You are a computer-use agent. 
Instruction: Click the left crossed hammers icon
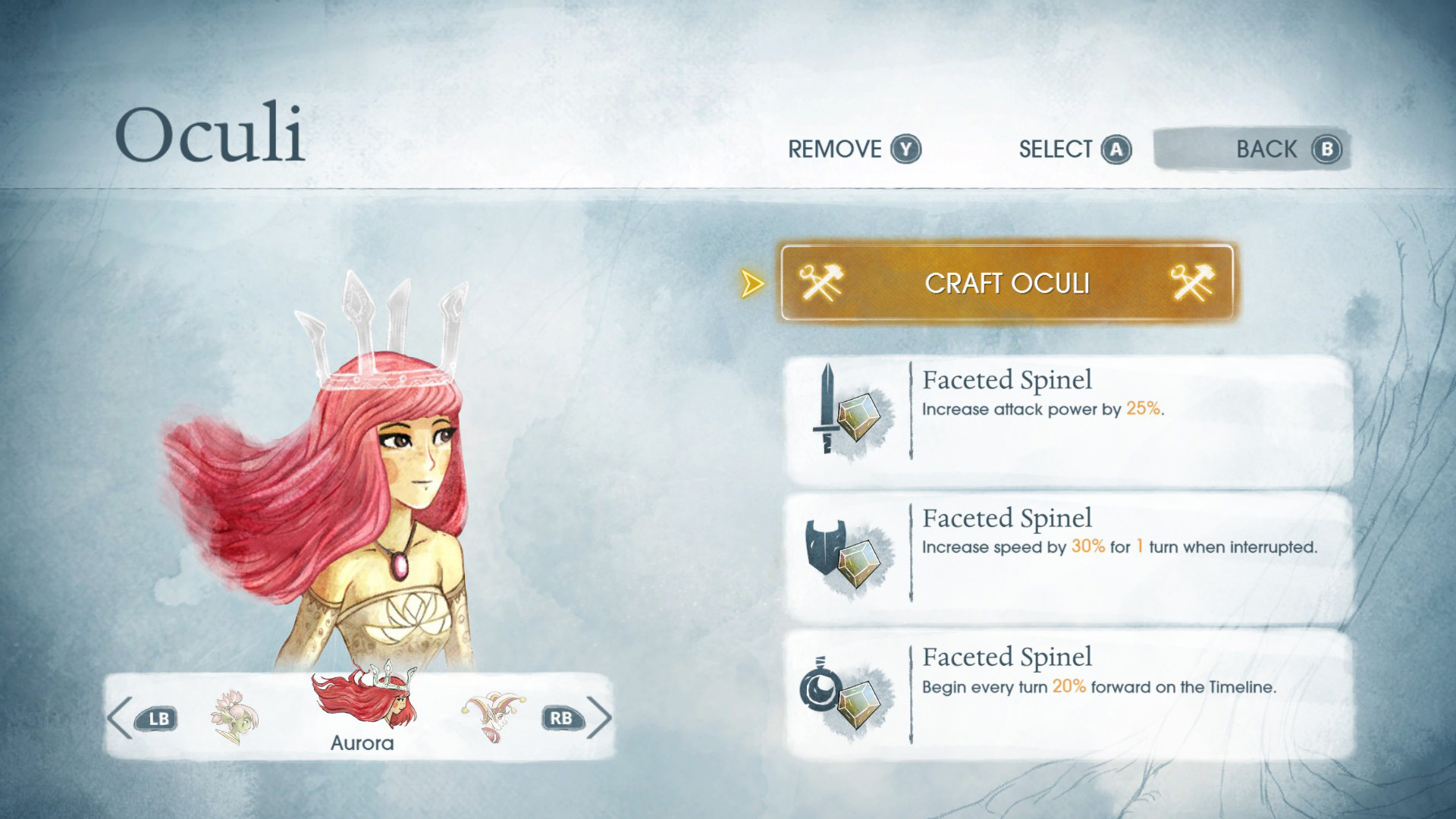[x=821, y=283]
